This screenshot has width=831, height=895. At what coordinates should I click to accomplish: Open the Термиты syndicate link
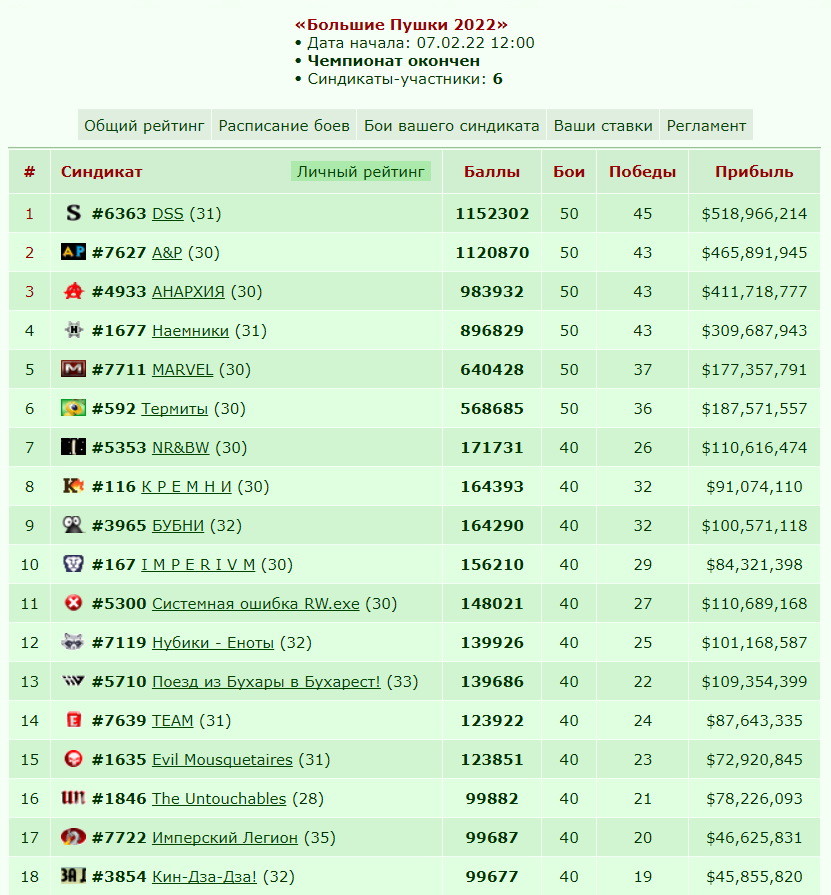point(175,409)
